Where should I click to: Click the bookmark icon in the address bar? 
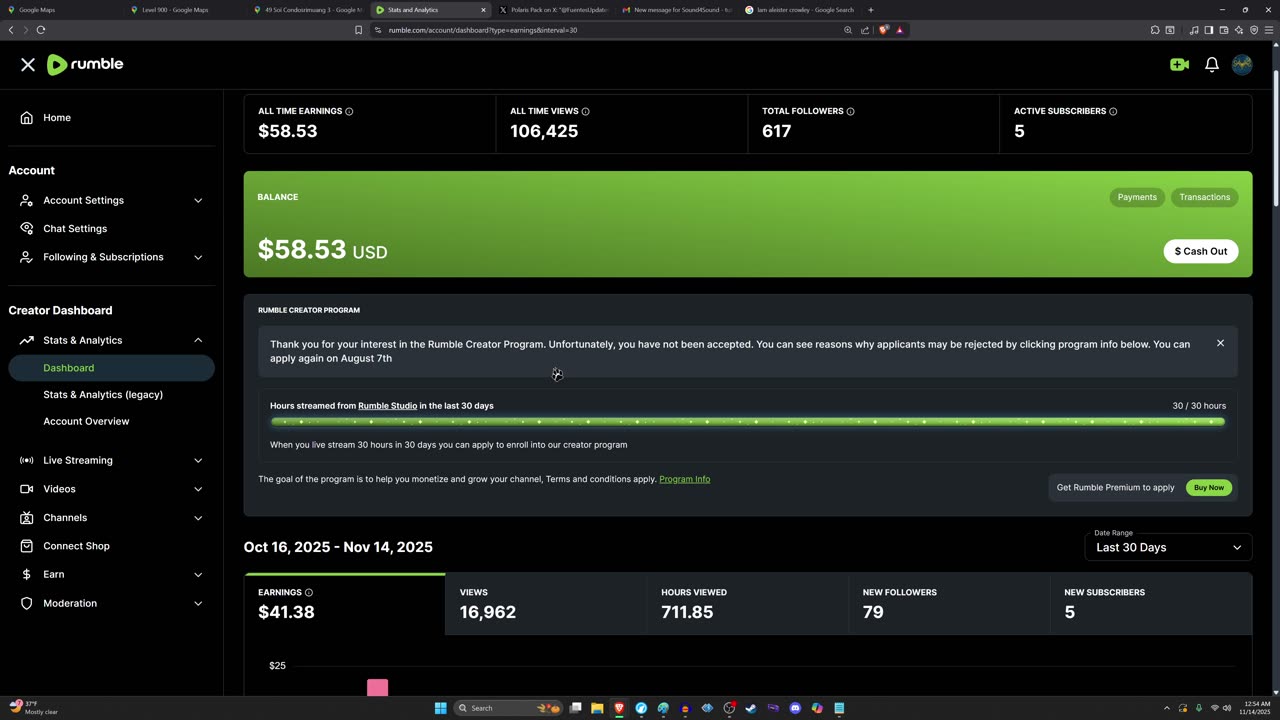pyautogui.click(x=358, y=30)
